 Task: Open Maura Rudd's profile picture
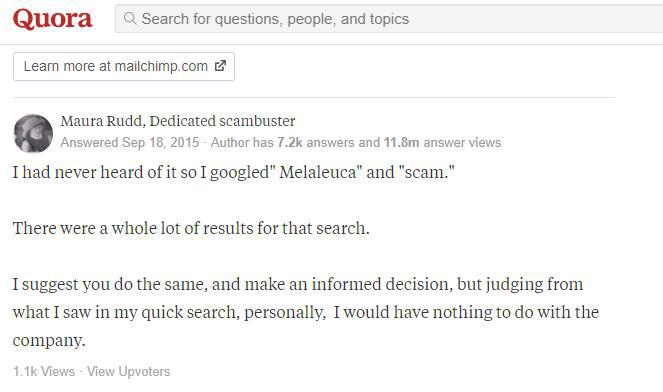pos(33,133)
